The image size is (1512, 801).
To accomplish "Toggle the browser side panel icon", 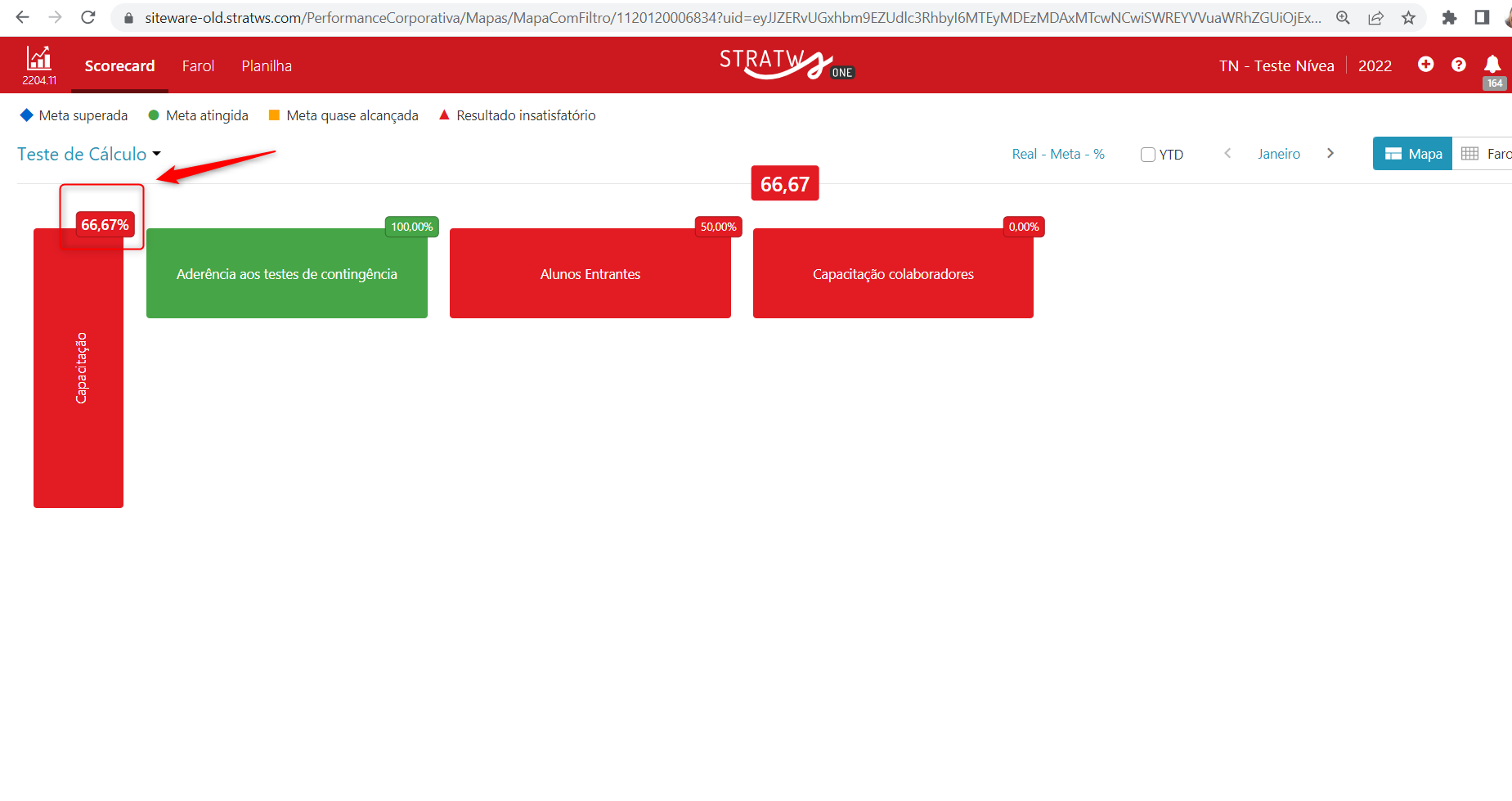I will coord(1482,17).
